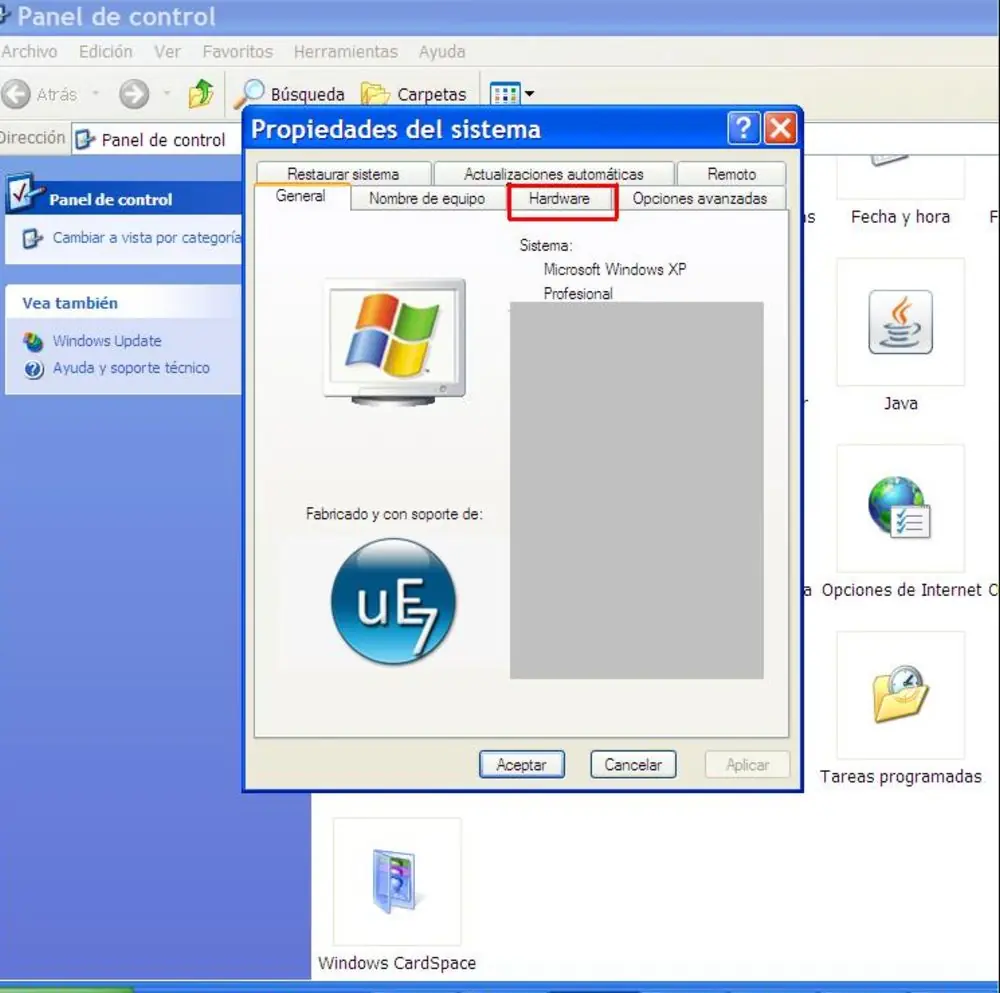Toggle the Carpetas folders pane

pyautogui.click(x=414, y=94)
